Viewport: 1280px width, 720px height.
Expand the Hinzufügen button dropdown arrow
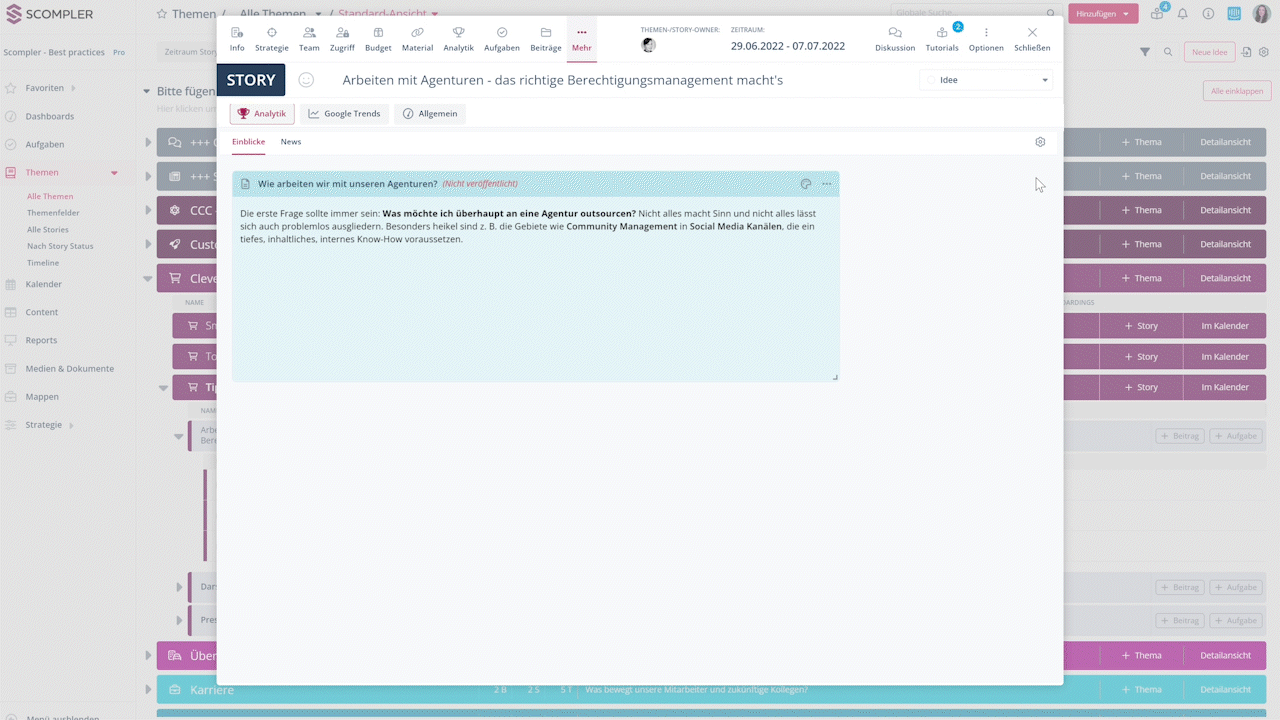coord(1125,13)
